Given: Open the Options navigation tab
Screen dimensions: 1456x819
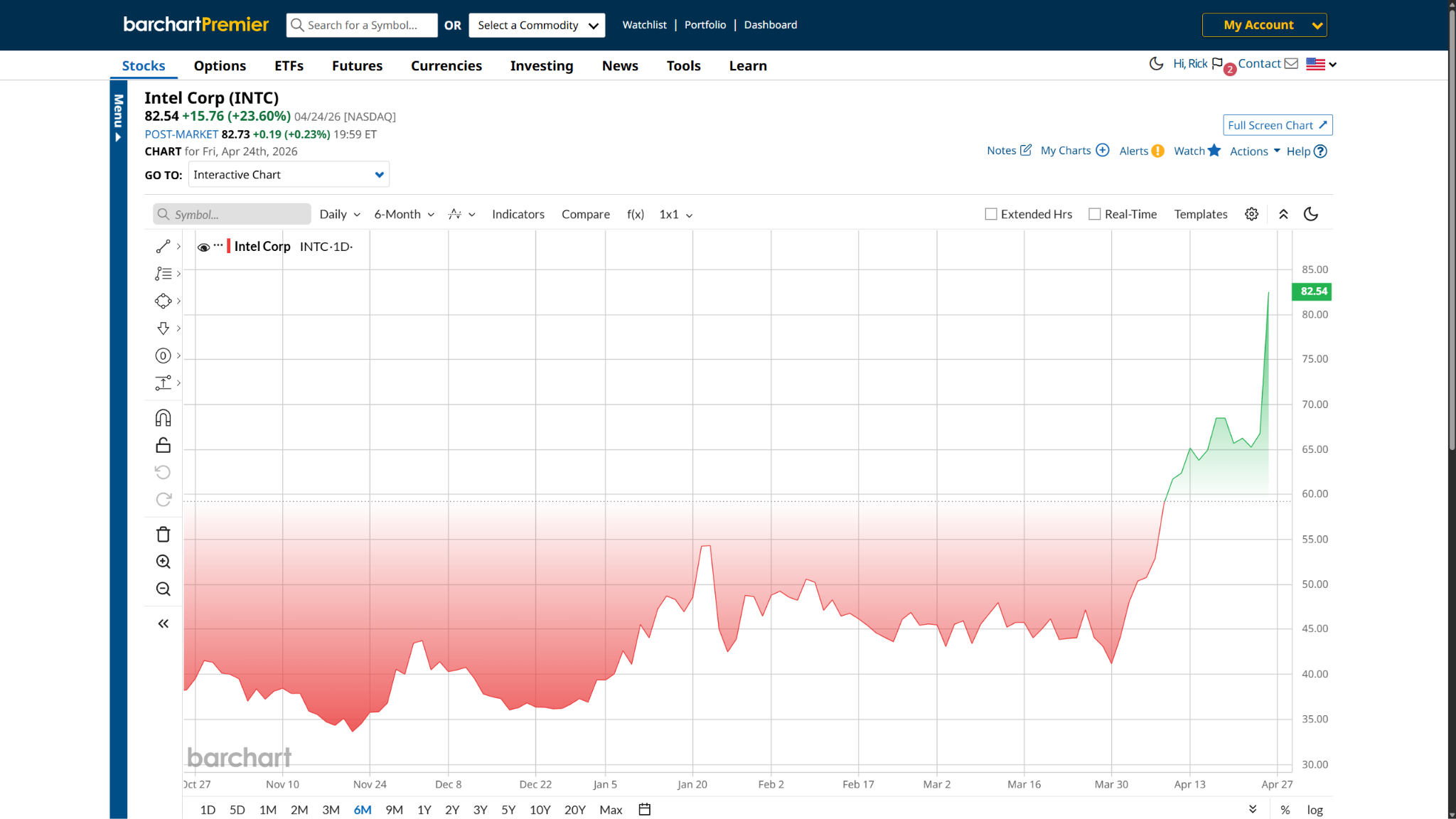Looking at the screenshot, I should point(220,65).
